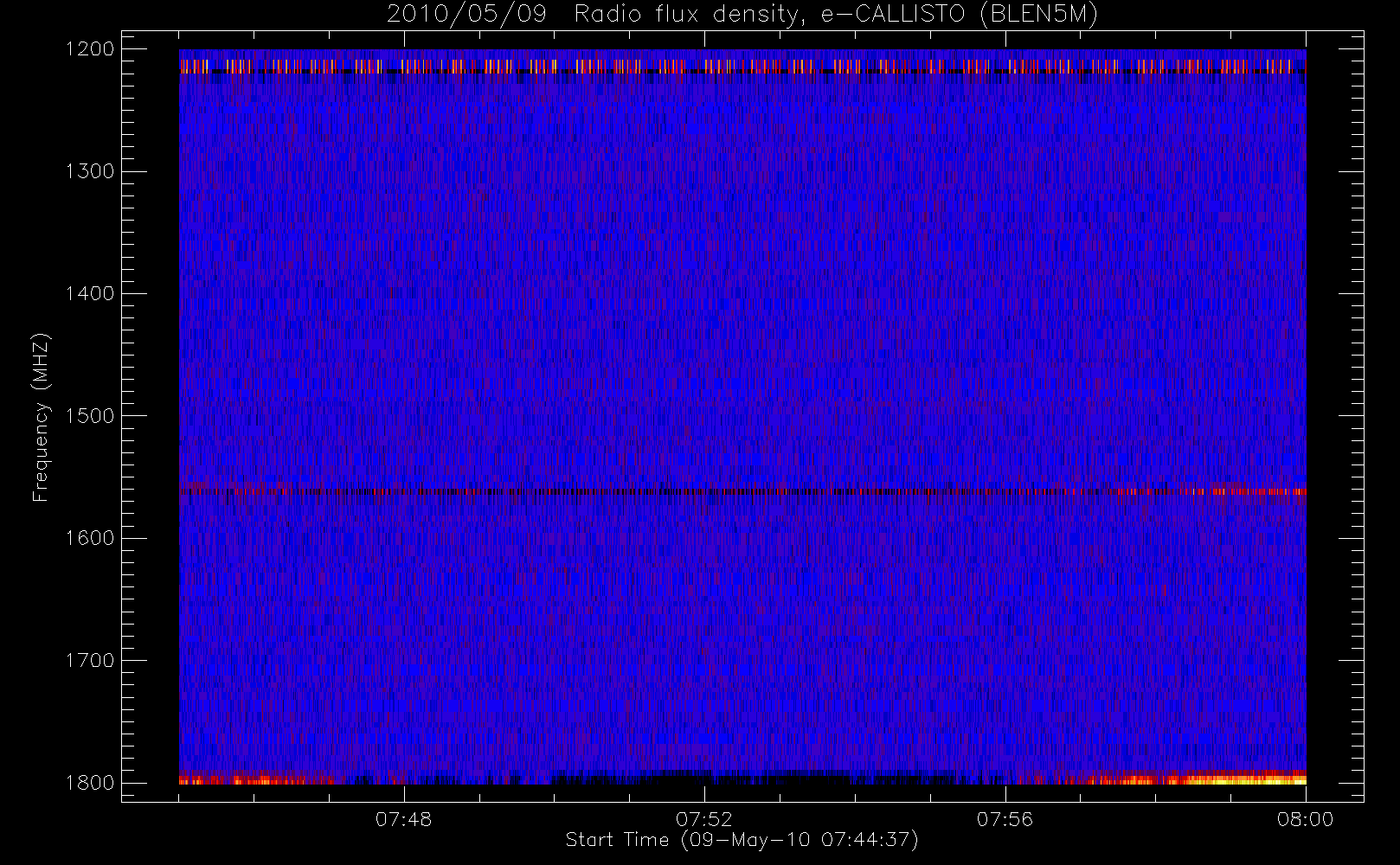The width and height of the screenshot is (1400, 865).
Task: Click the plot title "2010/05/09 Radio flux density, e-CALLISTO (BLEN5M)"
Action: [x=742, y=15]
